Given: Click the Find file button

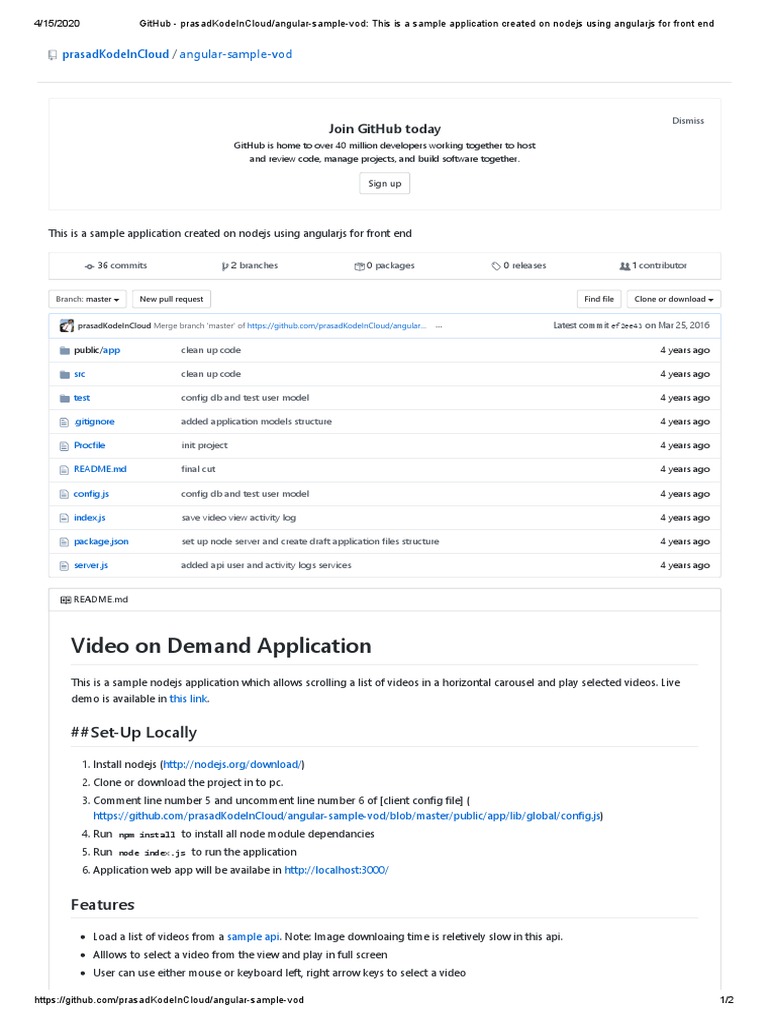Looking at the screenshot, I should [x=599, y=299].
